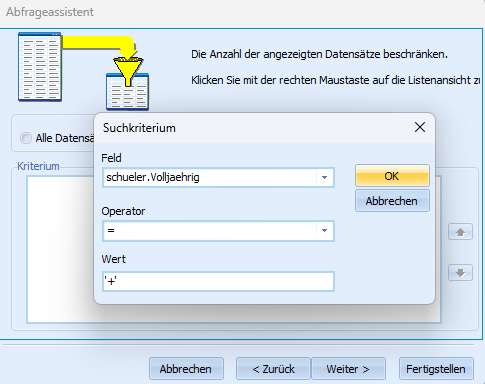Move criterion down with the arrow button
485x384 pixels.
point(460,273)
